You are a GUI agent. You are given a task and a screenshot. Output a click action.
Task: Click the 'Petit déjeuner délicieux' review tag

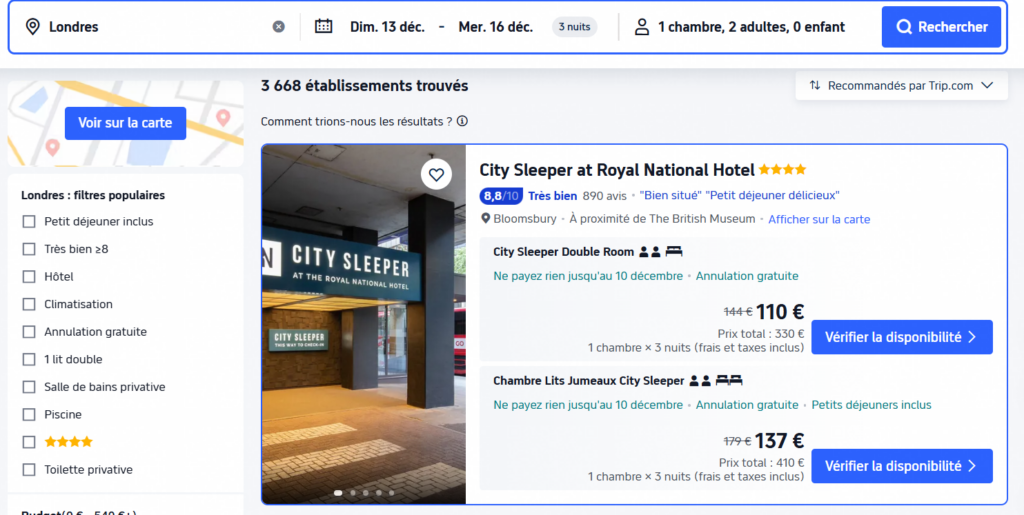click(x=773, y=196)
